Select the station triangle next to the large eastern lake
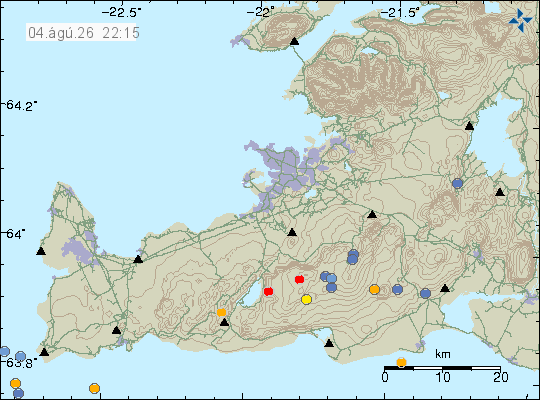This screenshot has width=540, height=400. [x=469, y=126]
